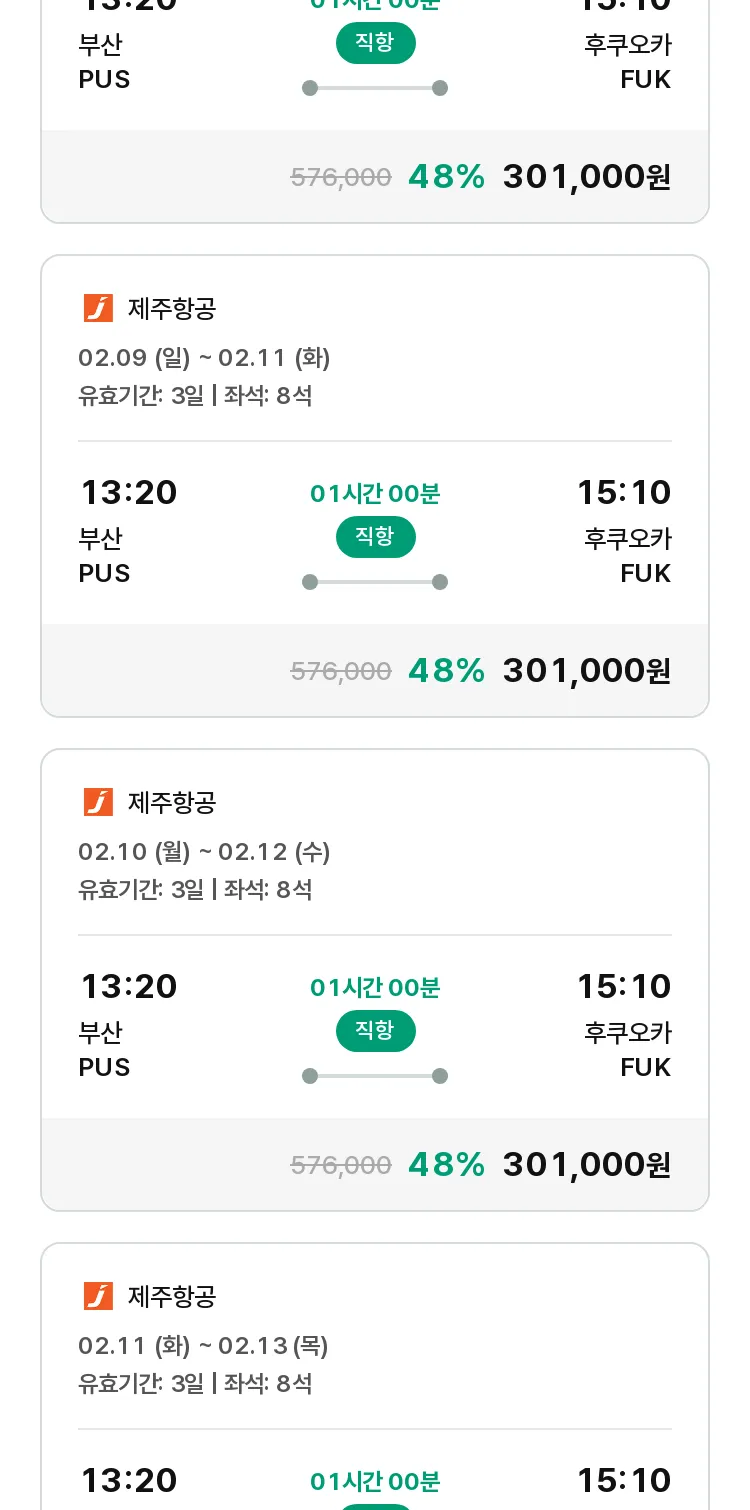This screenshot has width=750, height=1510.
Task: Tap 제주항공 label on 02.09 card
Action: (x=172, y=308)
